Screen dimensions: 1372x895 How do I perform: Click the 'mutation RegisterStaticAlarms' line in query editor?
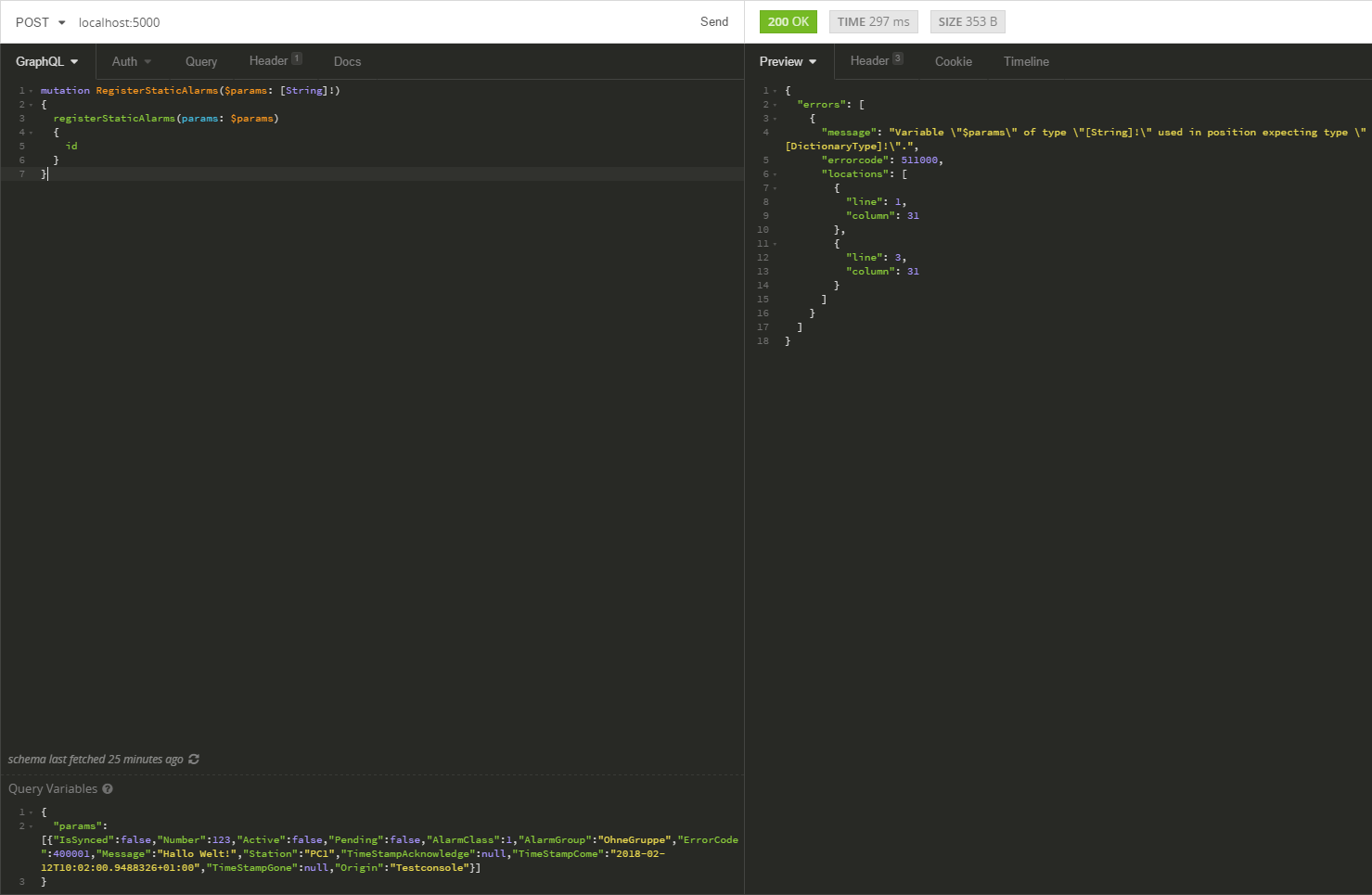[x=190, y=91]
